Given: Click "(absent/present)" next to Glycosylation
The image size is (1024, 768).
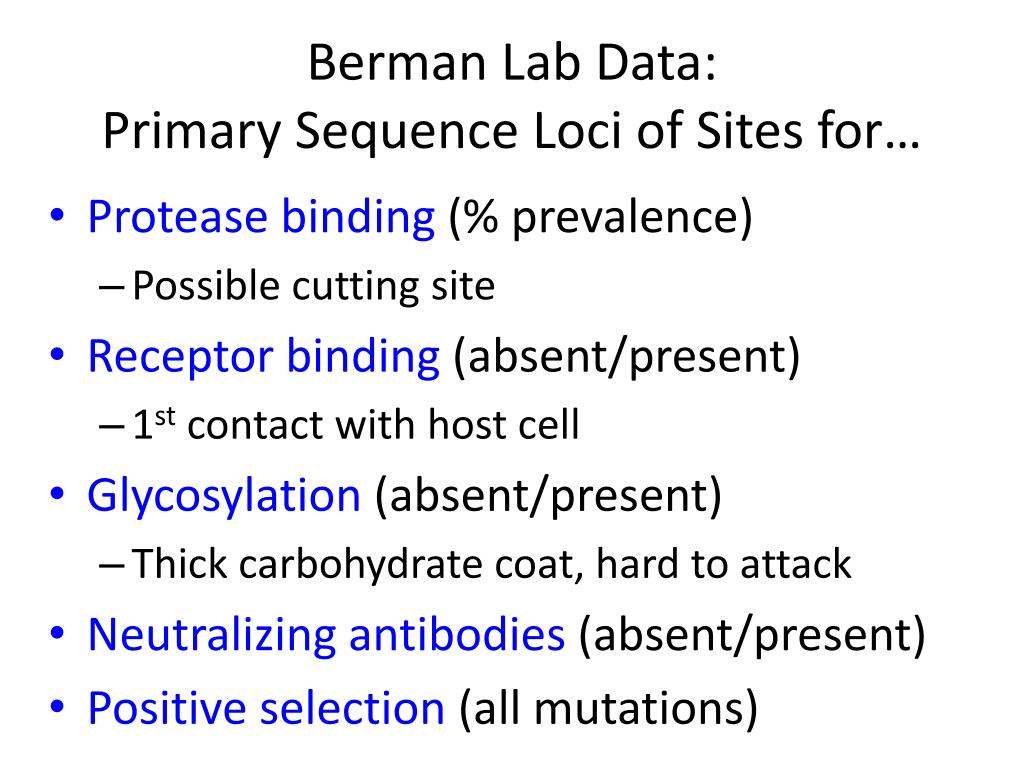Looking at the screenshot, I should pos(548,496).
